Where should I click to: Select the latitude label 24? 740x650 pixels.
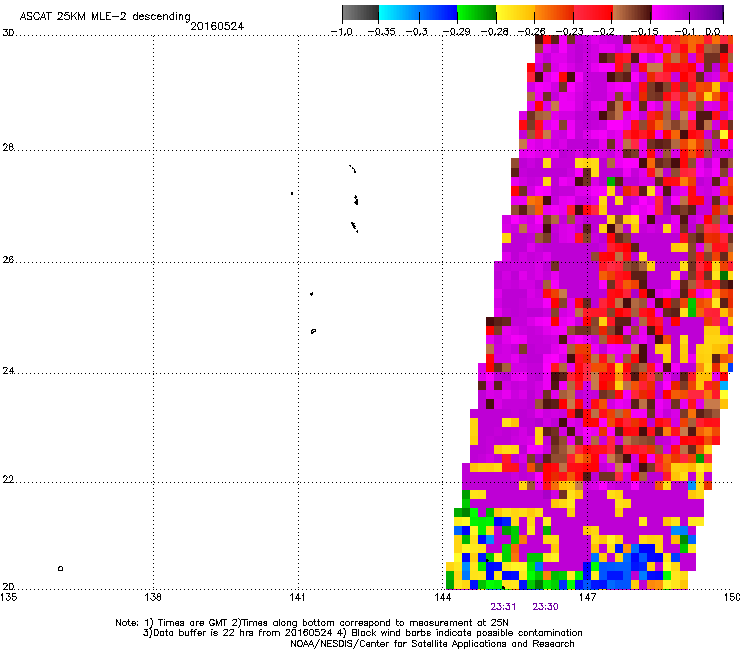point(8,371)
